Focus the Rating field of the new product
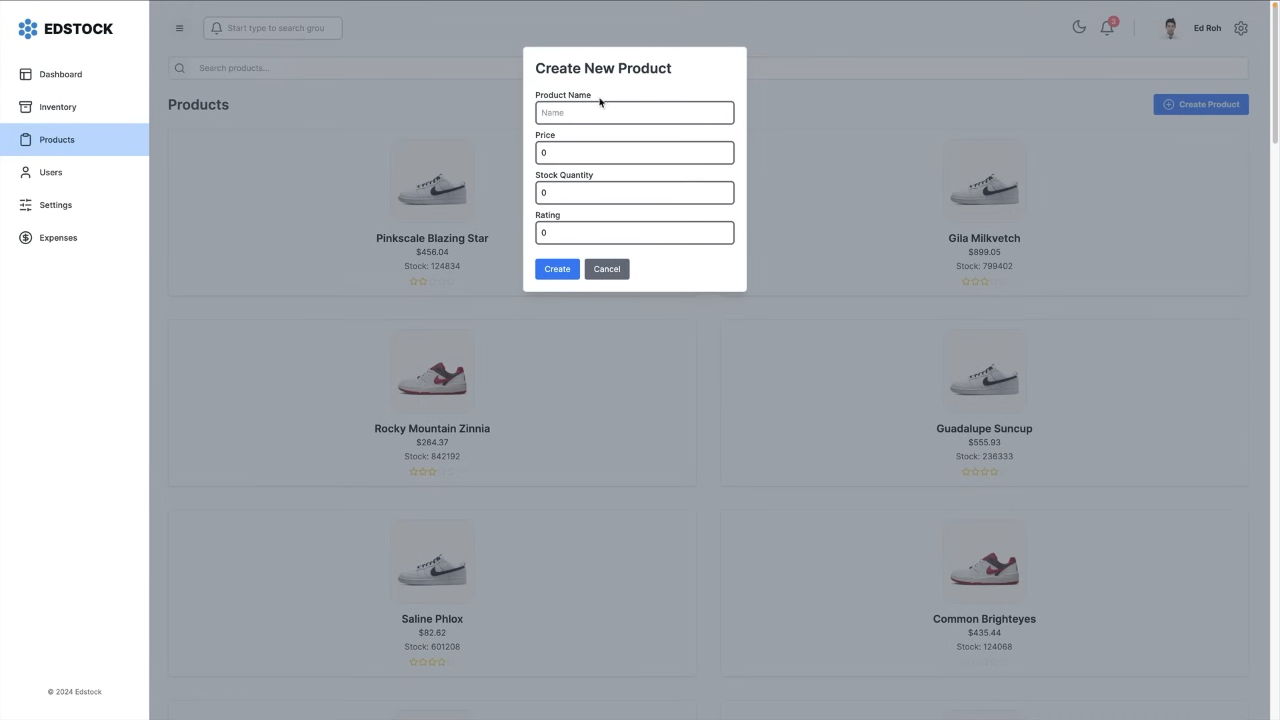 (635, 232)
